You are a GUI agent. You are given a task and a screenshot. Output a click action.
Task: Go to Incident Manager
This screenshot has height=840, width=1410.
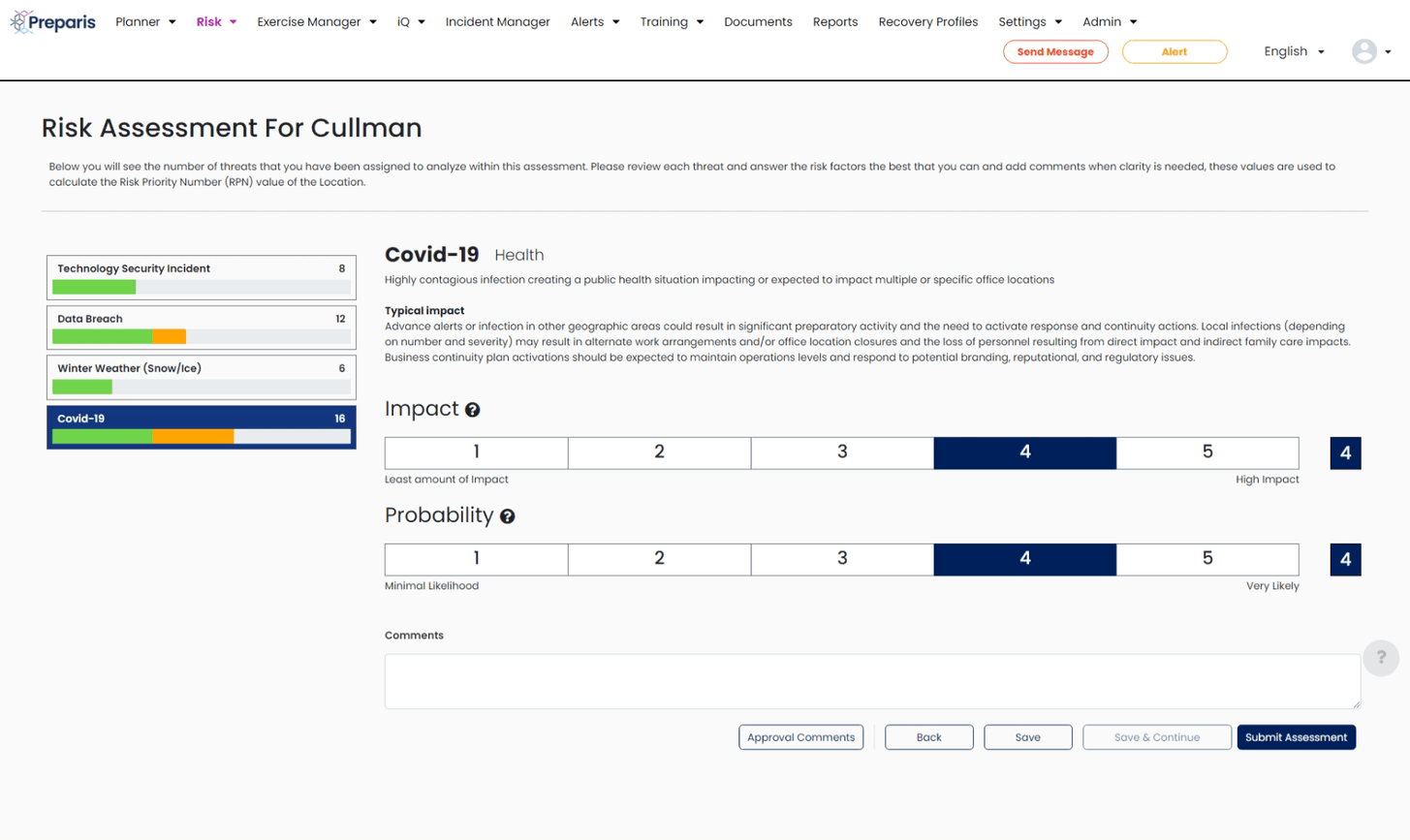pos(497,21)
